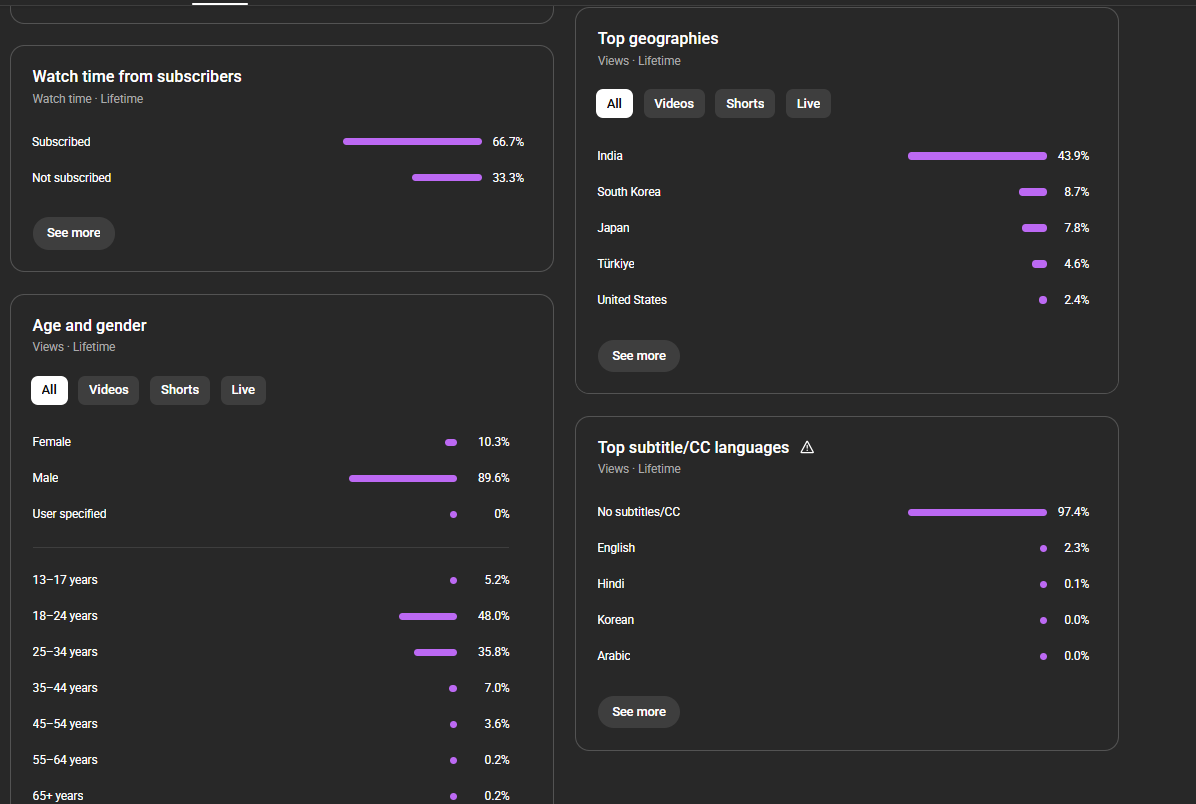Click warning icon beside Top subtitle/CC languages
Image resolution: width=1196 pixels, height=804 pixels.
click(x=807, y=448)
